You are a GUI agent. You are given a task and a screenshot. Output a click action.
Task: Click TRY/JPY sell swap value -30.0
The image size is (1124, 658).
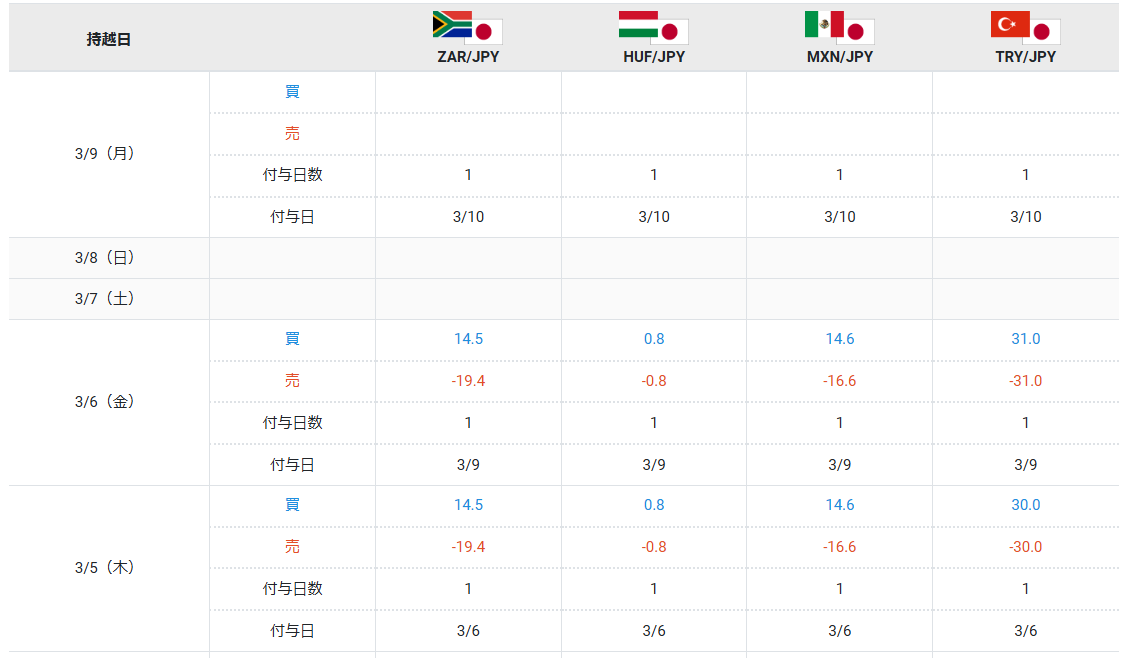(x=1025, y=547)
